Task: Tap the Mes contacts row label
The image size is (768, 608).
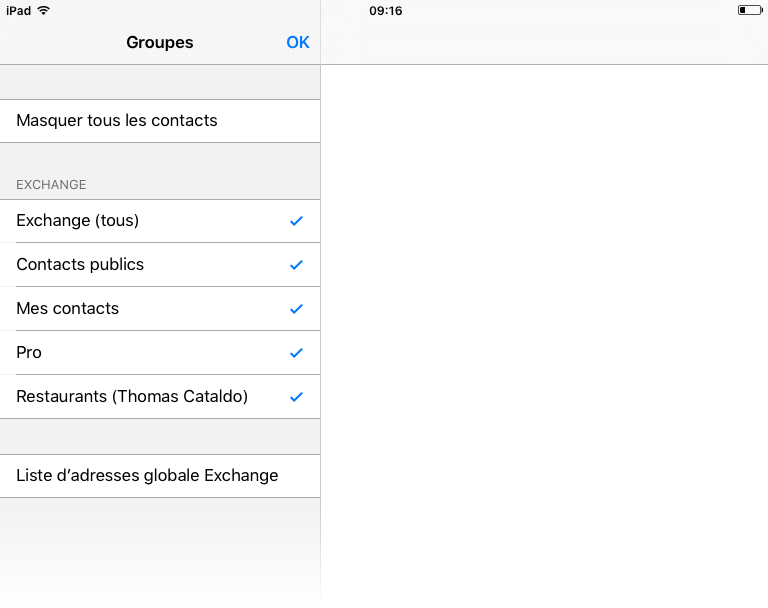Action: (x=68, y=309)
